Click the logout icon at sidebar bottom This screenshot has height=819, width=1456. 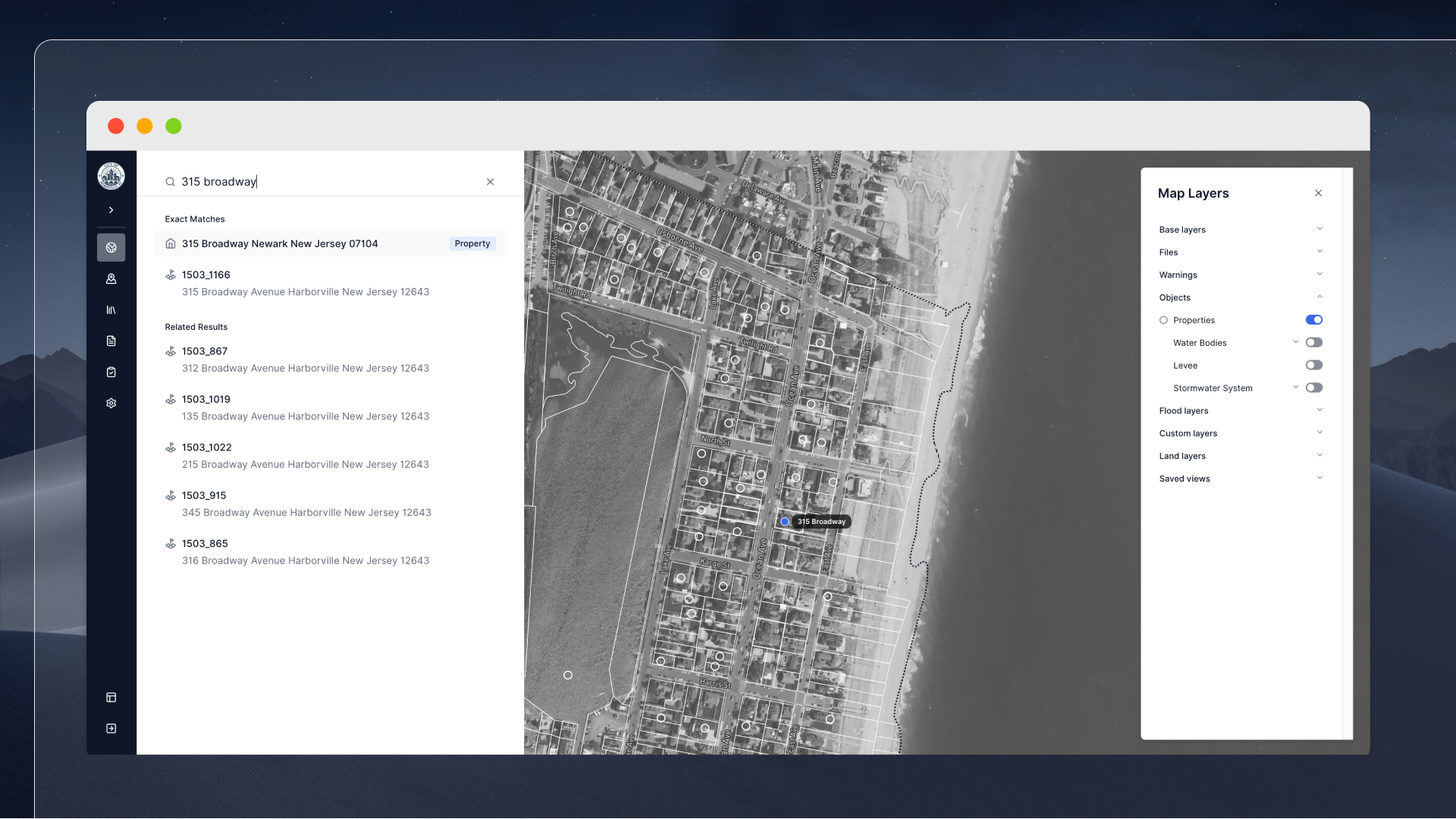pyautogui.click(x=111, y=729)
